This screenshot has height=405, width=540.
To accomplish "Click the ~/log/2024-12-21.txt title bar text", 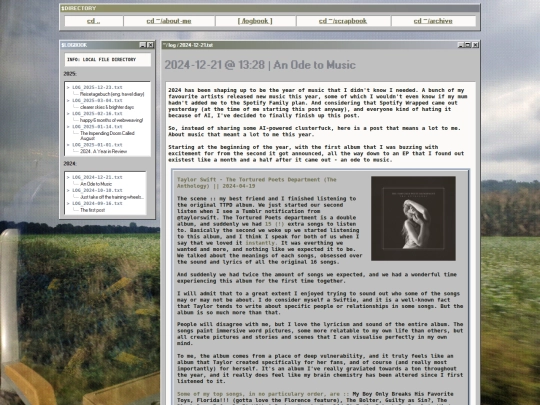I will (x=188, y=45).
